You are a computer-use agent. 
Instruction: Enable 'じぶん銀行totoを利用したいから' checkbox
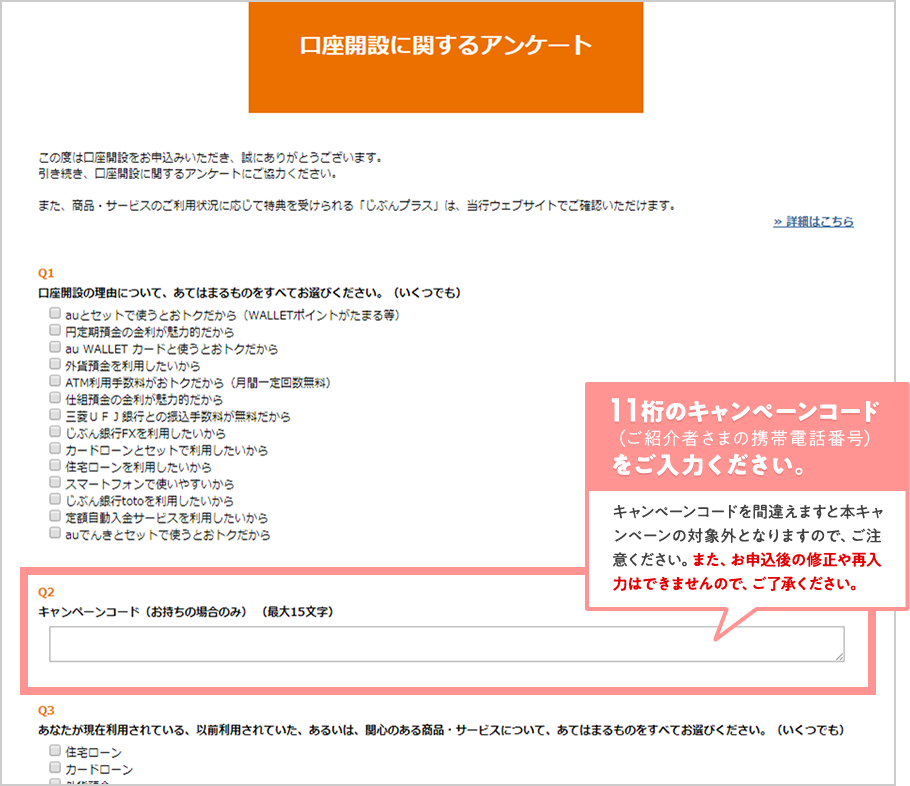tap(55, 500)
